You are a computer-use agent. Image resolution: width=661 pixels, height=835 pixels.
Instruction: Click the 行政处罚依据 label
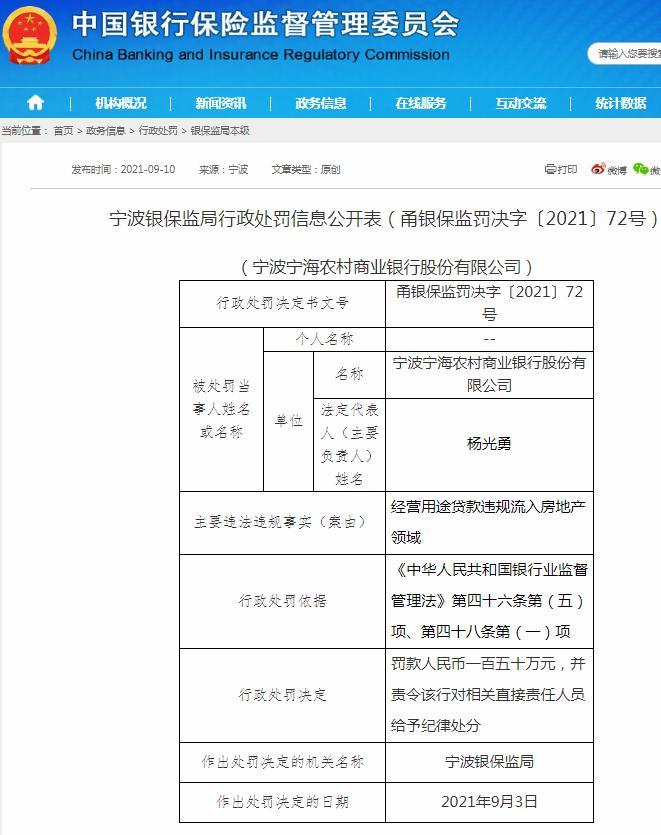[x=282, y=601]
